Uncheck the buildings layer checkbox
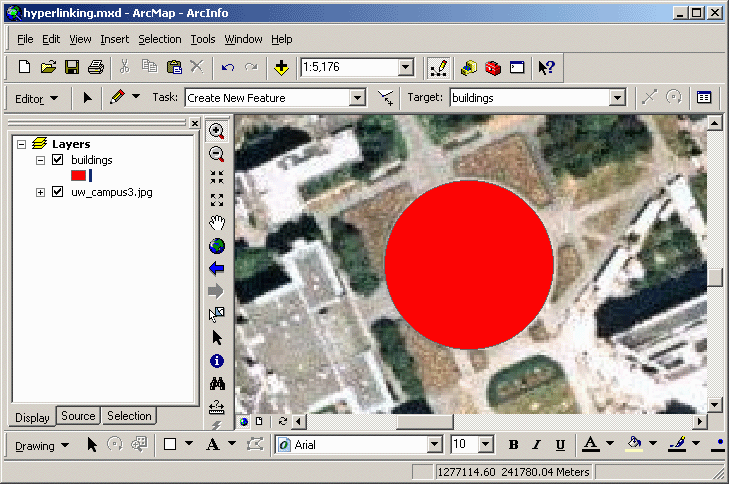 (58, 160)
